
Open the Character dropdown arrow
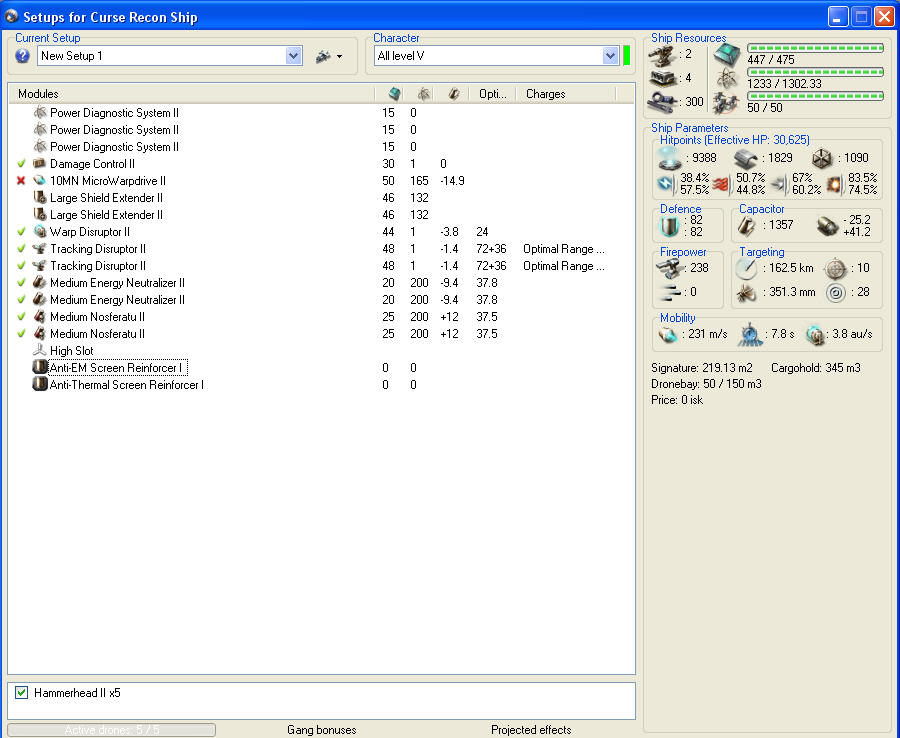(610, 56)
